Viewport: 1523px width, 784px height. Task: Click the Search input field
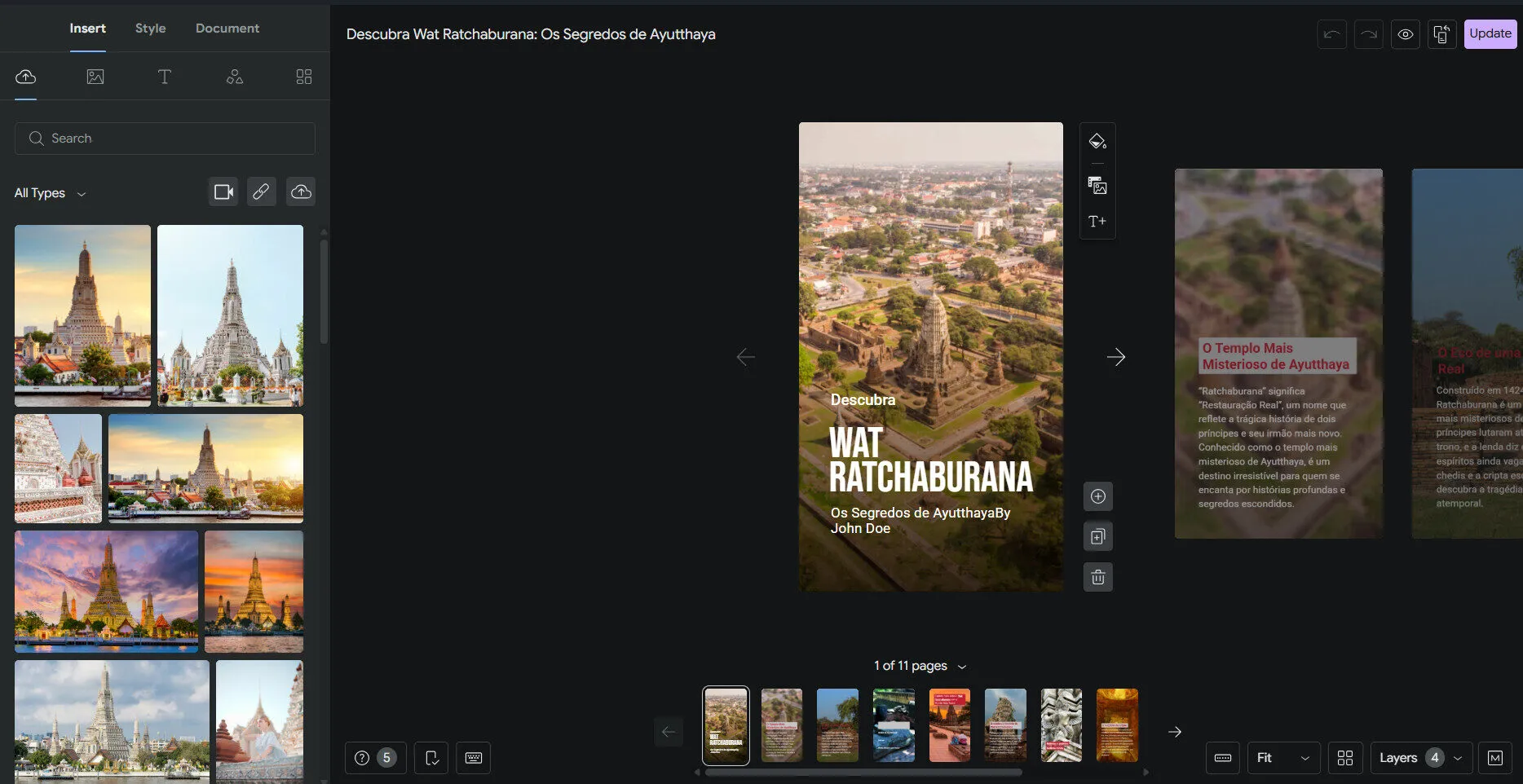[165, 139]
